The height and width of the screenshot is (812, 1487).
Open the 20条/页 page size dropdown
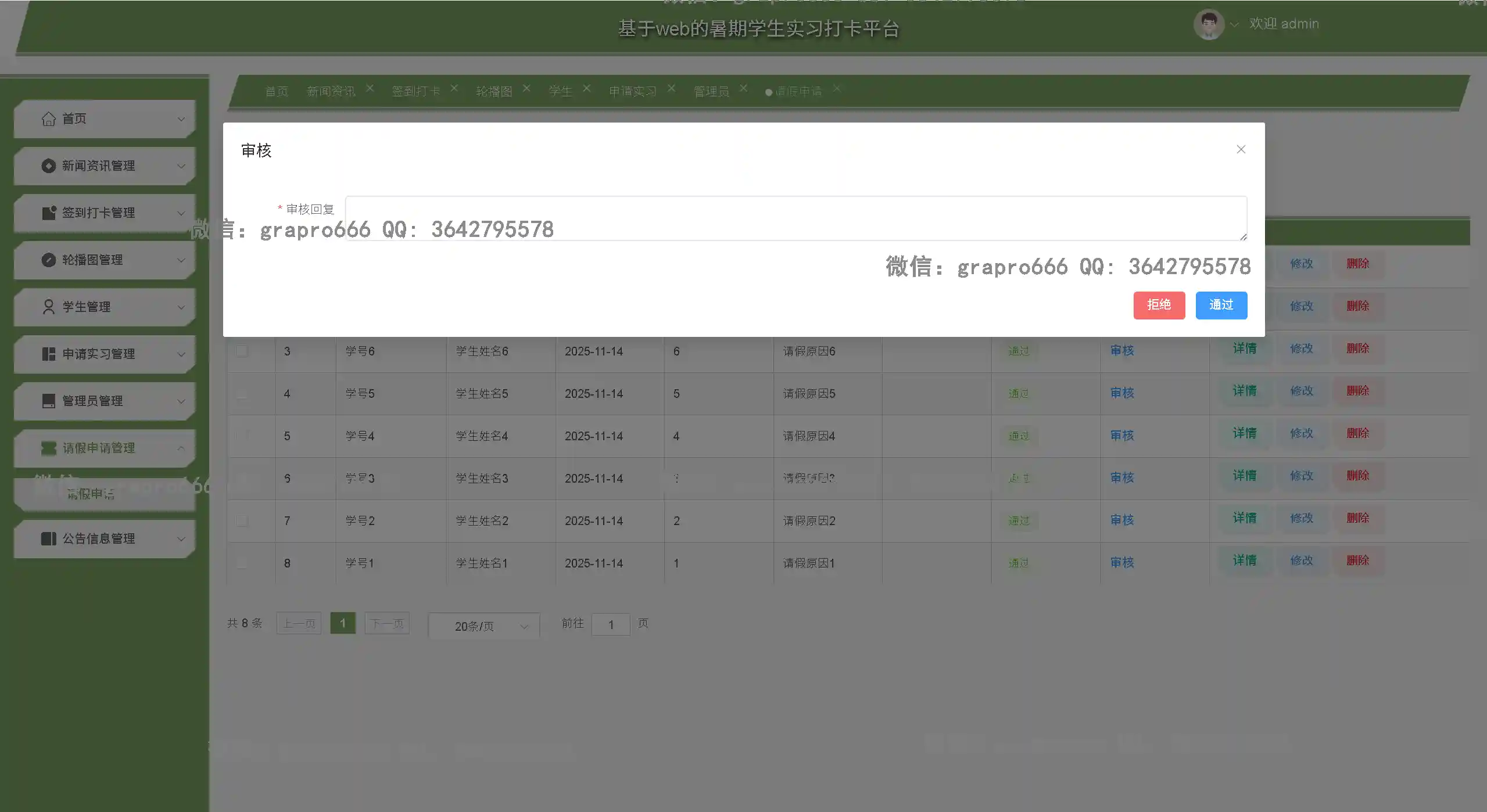tap(483, 626)
